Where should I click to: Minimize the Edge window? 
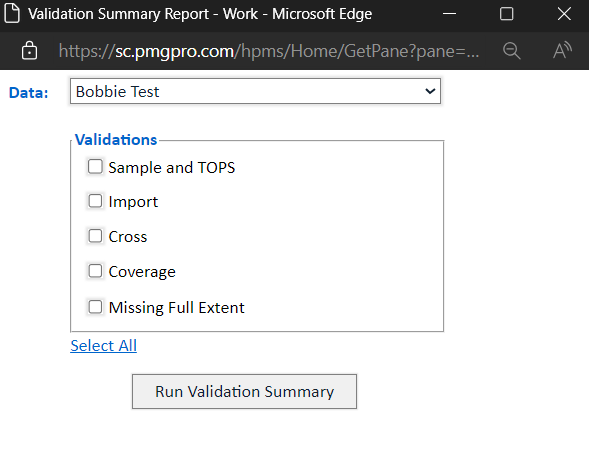tap(449, 14)
